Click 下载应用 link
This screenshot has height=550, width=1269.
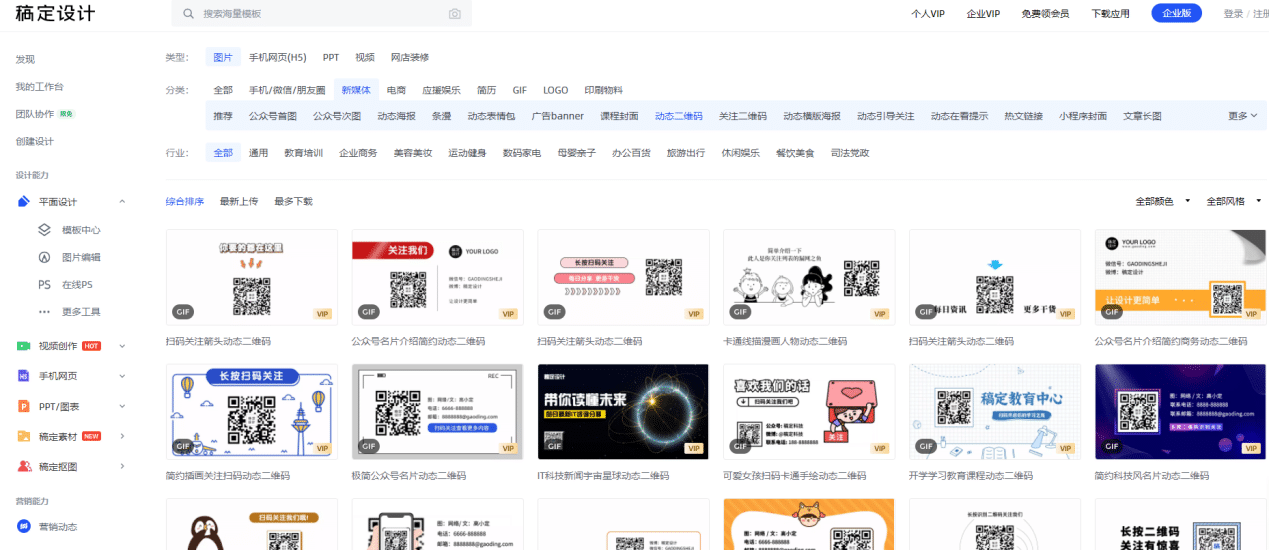click(x=1110, y=14)
